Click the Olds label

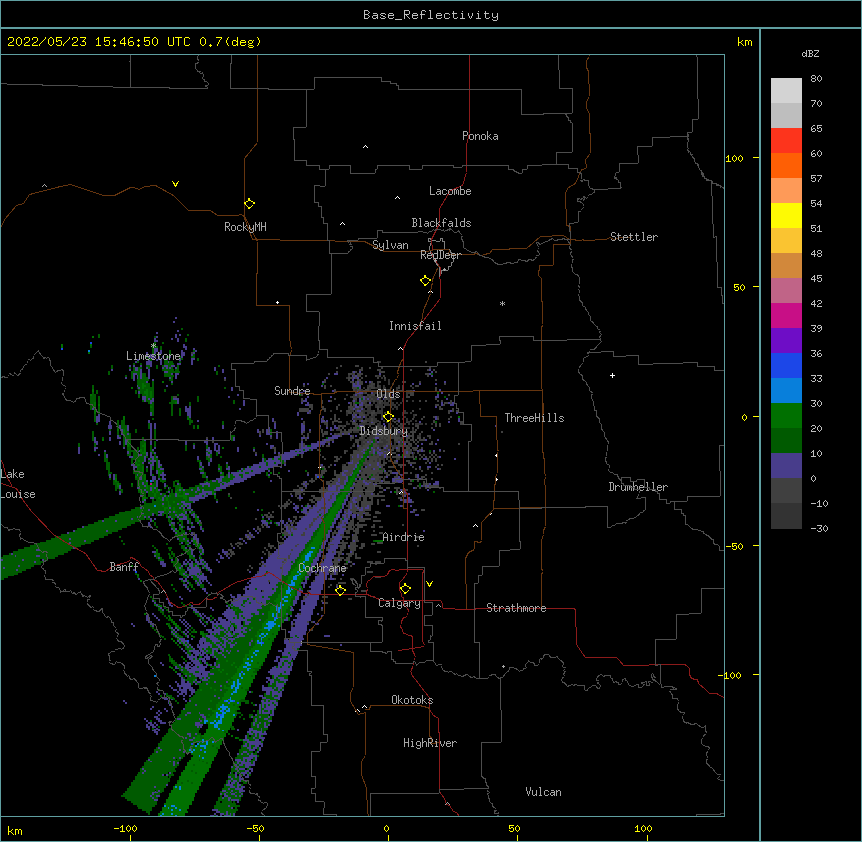click(x=388, y=394)
